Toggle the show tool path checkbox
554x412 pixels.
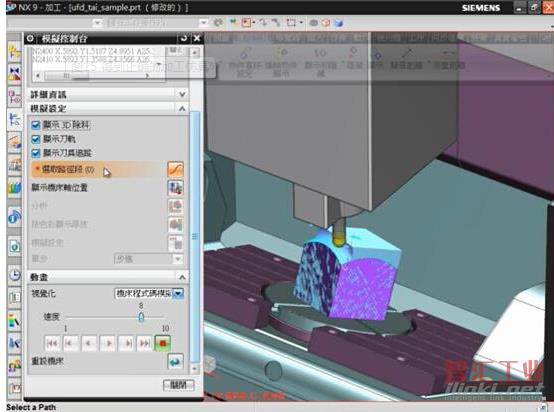coord(36,139)
